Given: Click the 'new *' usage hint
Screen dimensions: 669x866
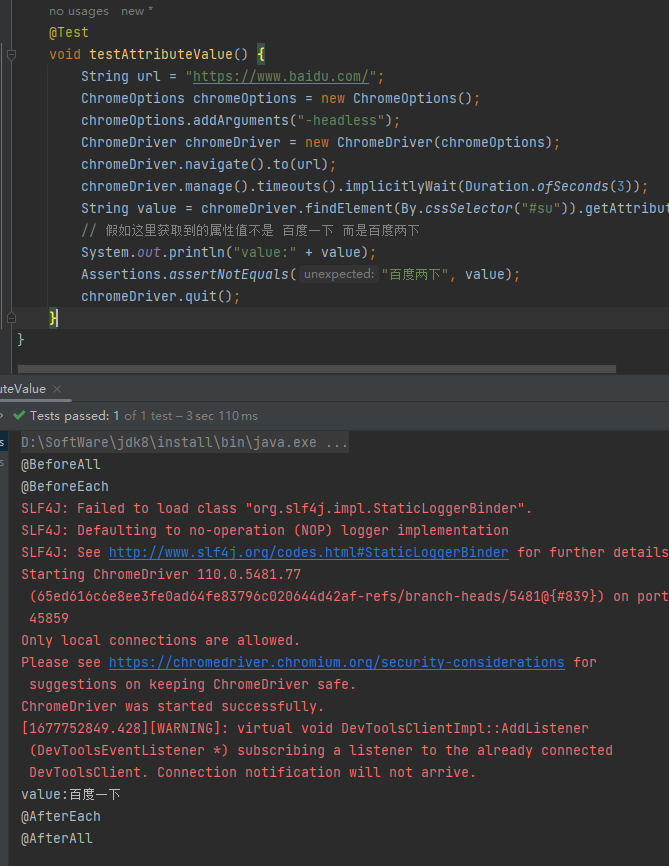Looking at the screenshot, I should pos(136,11).
